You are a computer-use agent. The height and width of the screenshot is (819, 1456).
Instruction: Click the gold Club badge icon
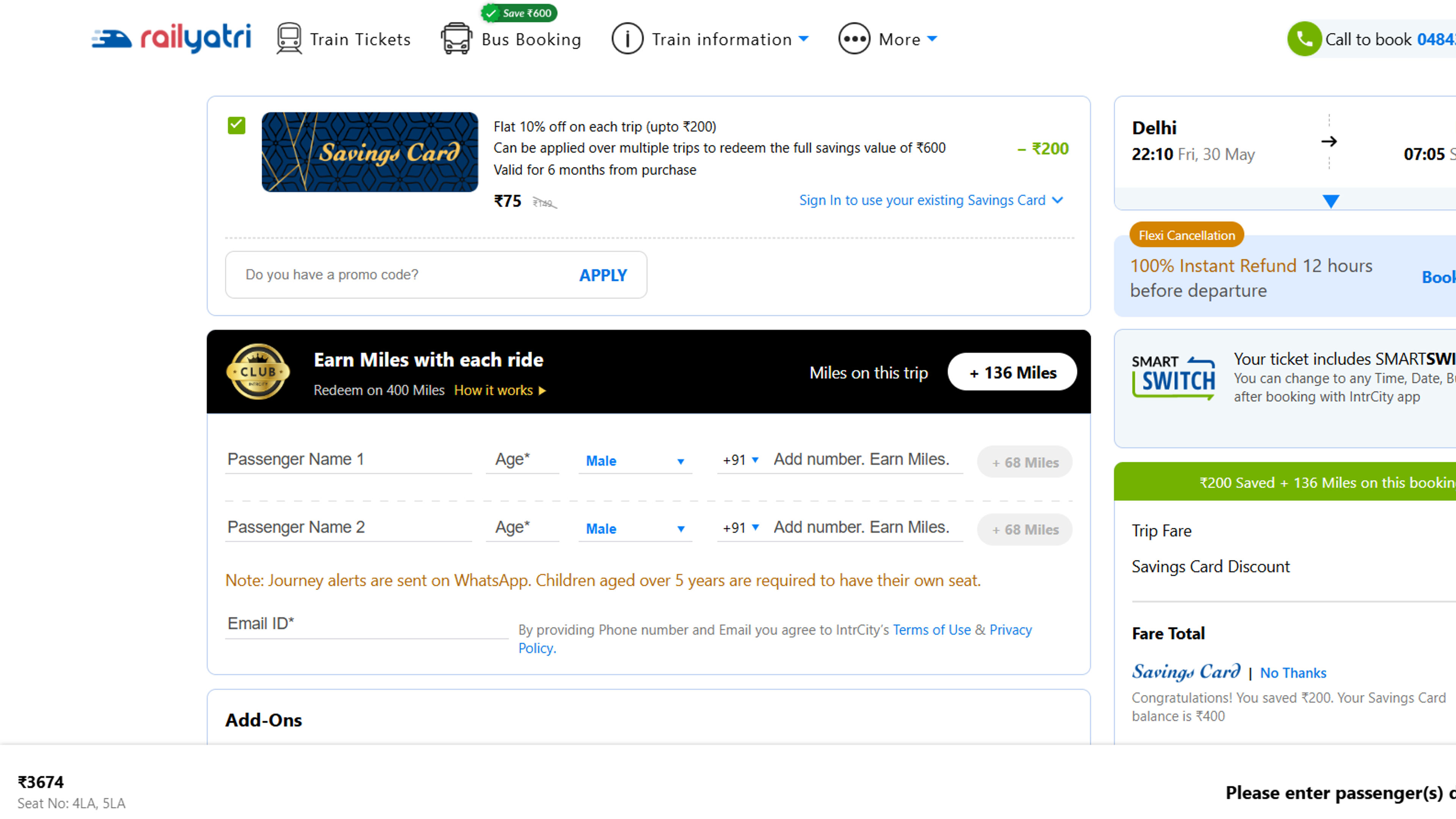click(258, 371)
